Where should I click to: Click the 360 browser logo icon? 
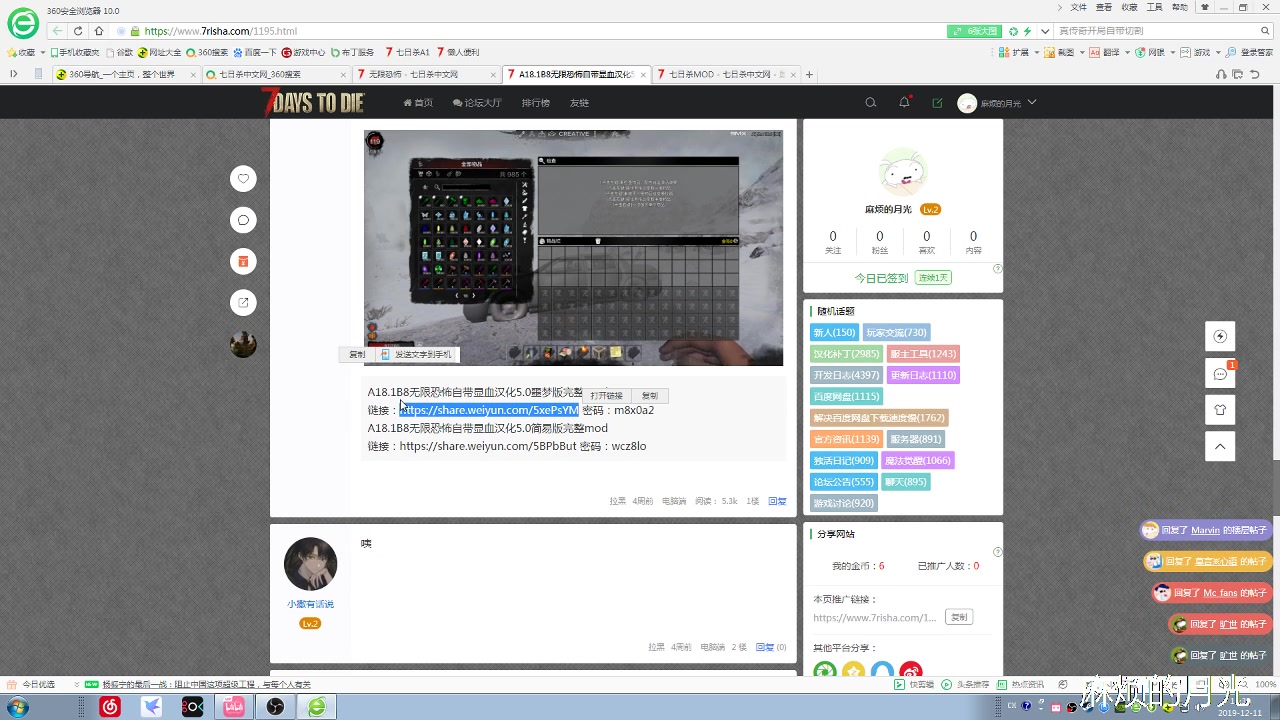coord(22,22)
